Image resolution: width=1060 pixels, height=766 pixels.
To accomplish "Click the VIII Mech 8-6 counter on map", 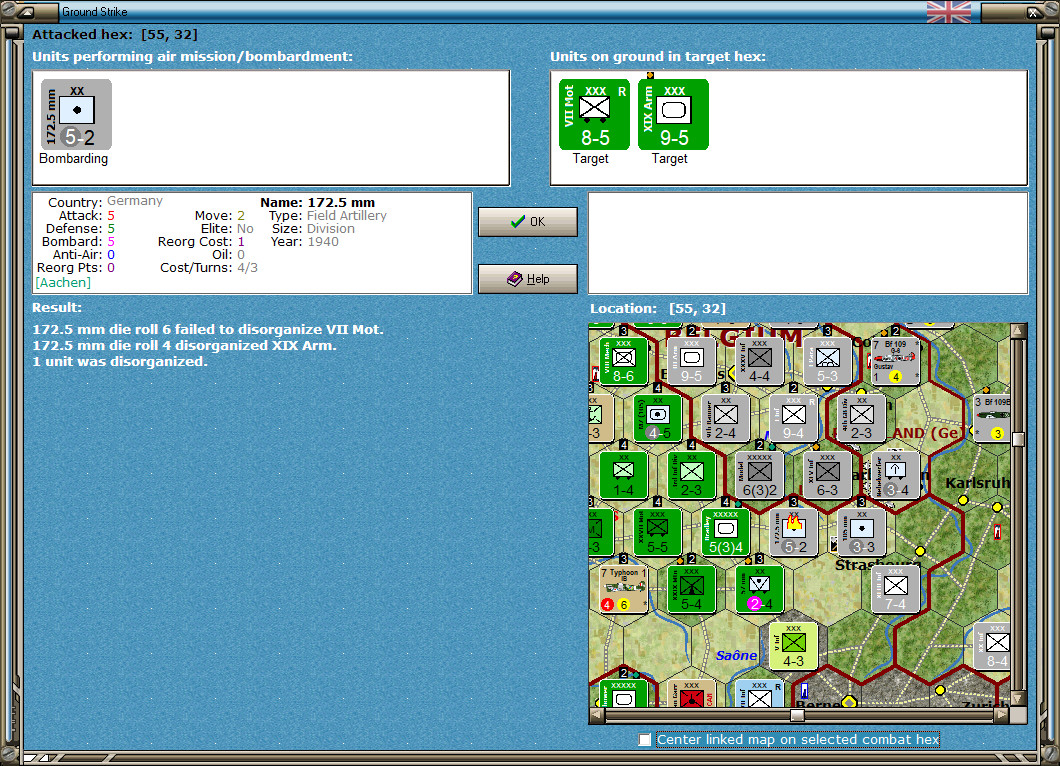I will [623, 361].
